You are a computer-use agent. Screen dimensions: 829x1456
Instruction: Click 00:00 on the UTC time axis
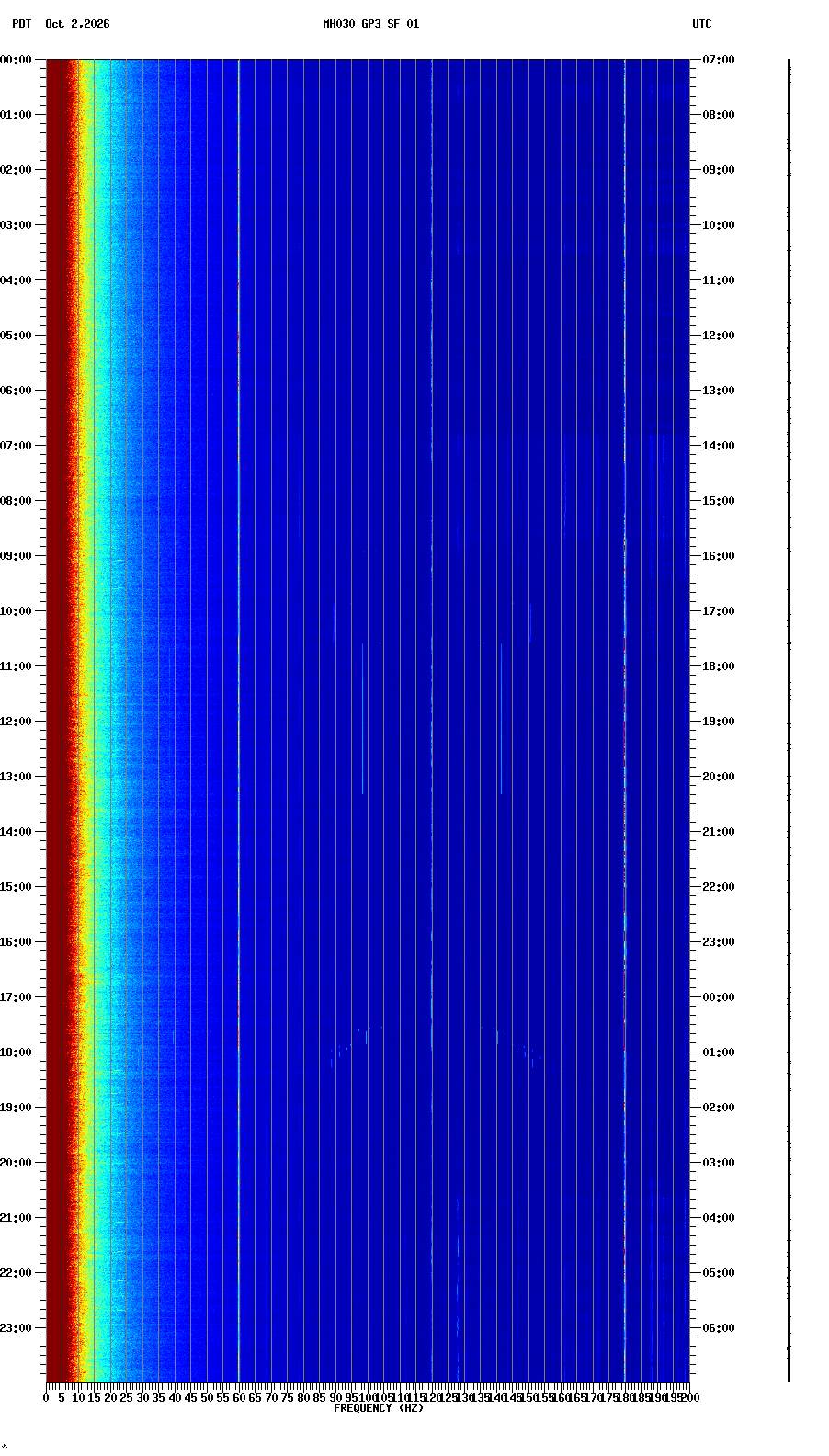719,997
